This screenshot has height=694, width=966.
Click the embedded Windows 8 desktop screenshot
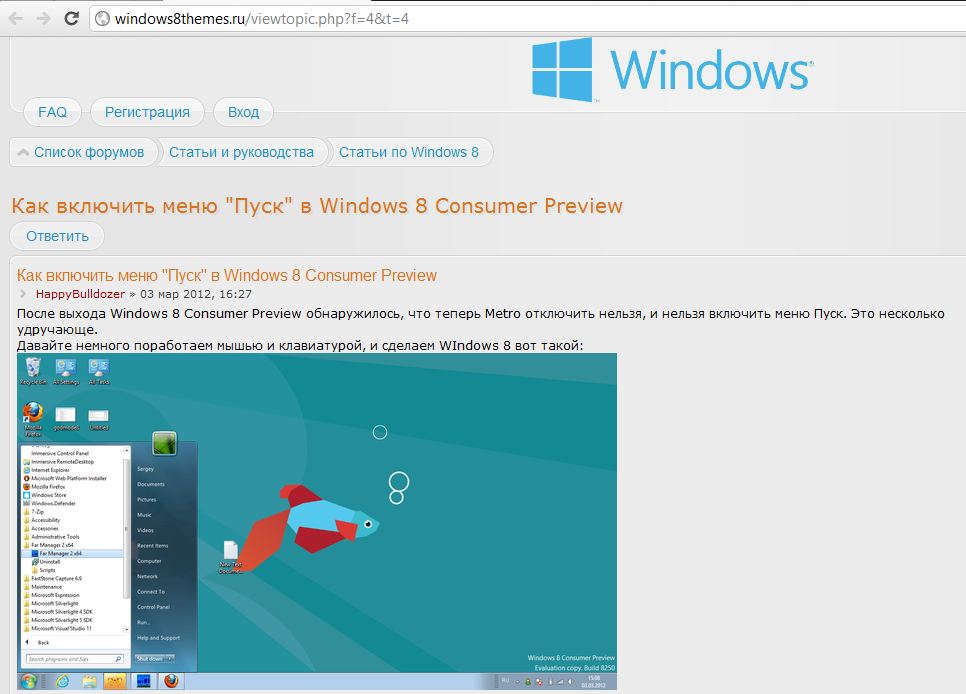(x=317, y=520)
